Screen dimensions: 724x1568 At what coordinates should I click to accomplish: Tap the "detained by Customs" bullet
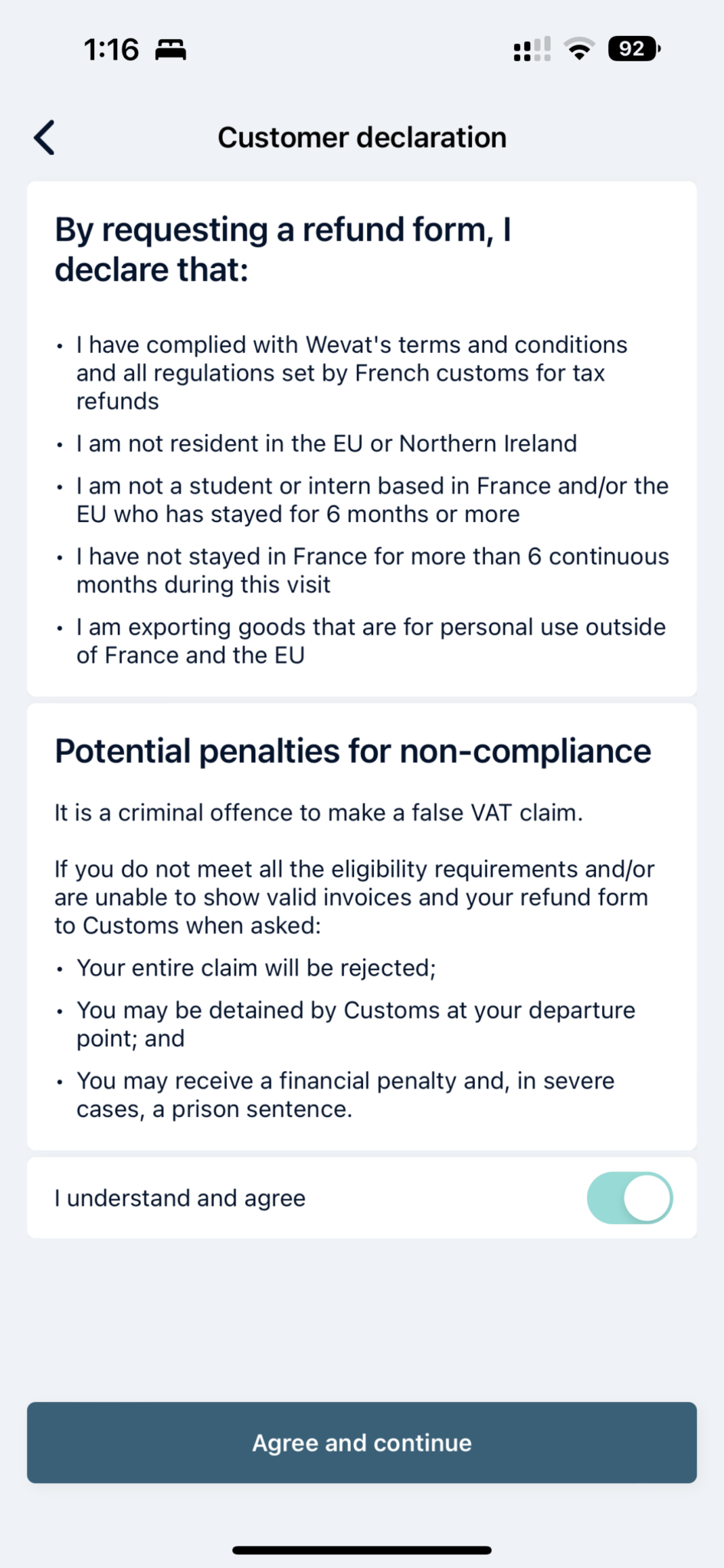point(355,1024)
